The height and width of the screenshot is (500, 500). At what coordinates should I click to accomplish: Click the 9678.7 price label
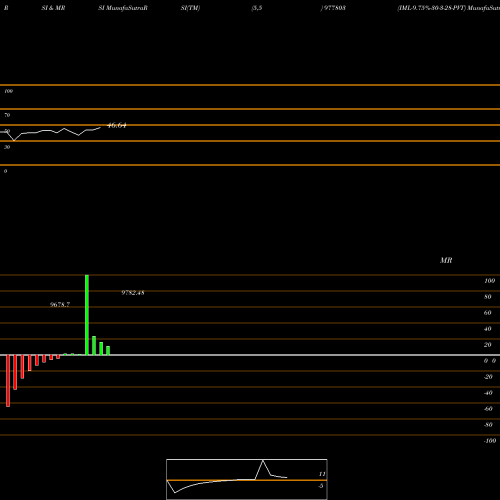coord(60,305)
